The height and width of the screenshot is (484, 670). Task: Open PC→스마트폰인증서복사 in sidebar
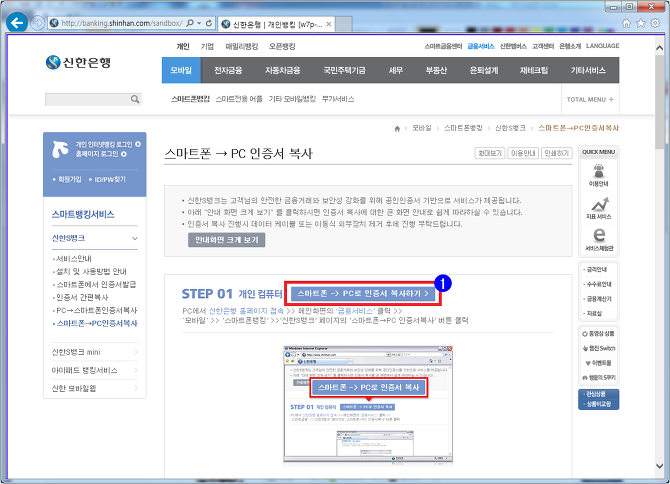(97, 310)
